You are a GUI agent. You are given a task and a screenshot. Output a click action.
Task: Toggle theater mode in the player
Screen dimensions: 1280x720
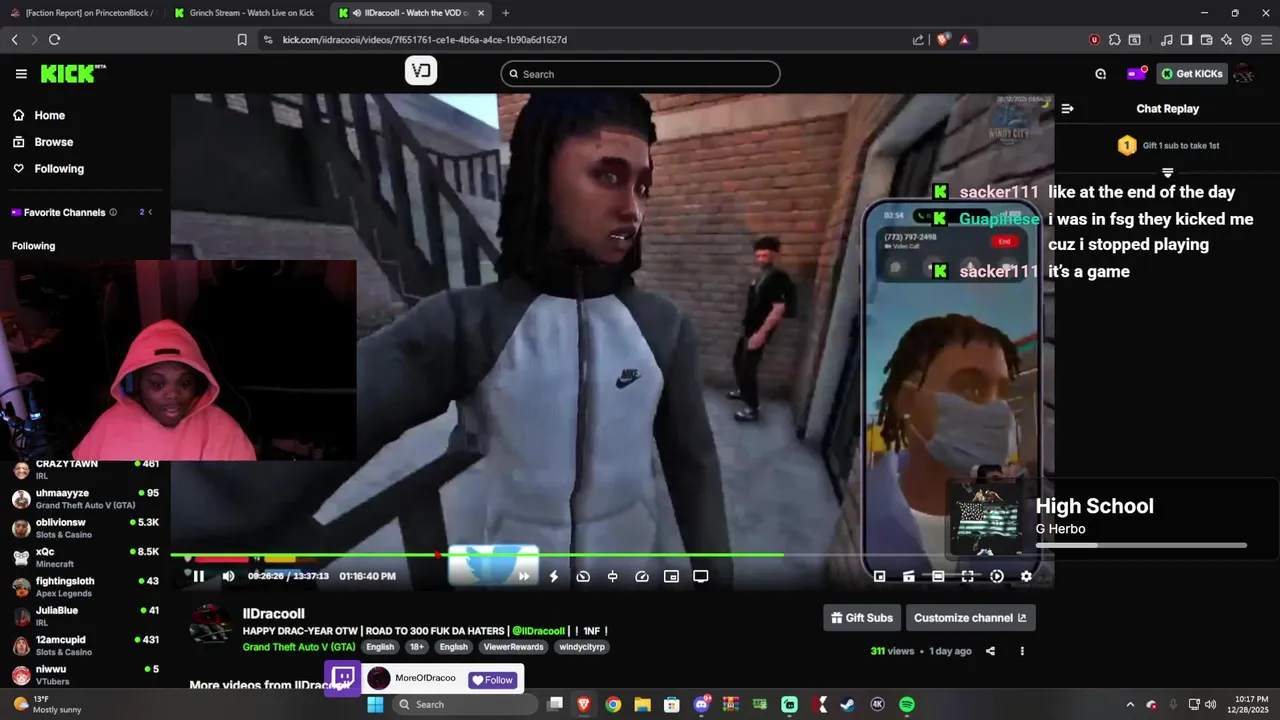[938, 576]
